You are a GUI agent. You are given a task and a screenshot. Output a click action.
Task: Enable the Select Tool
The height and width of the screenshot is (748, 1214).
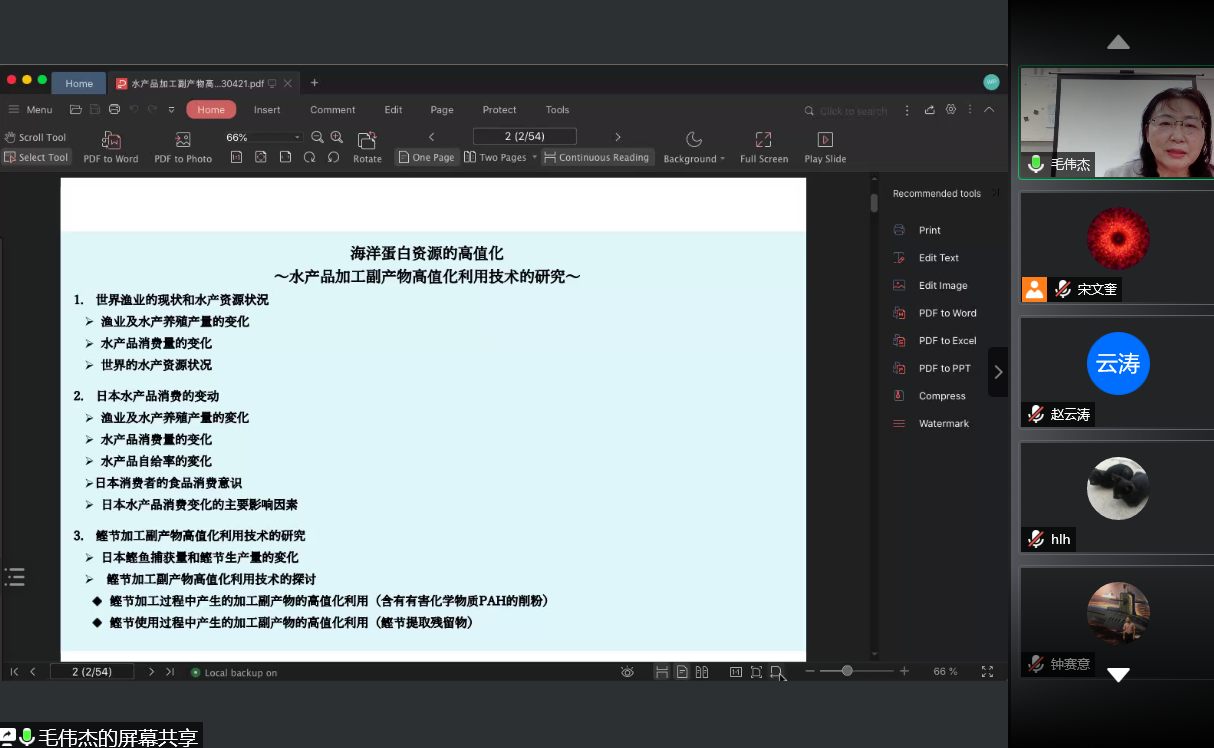[36, 158]
